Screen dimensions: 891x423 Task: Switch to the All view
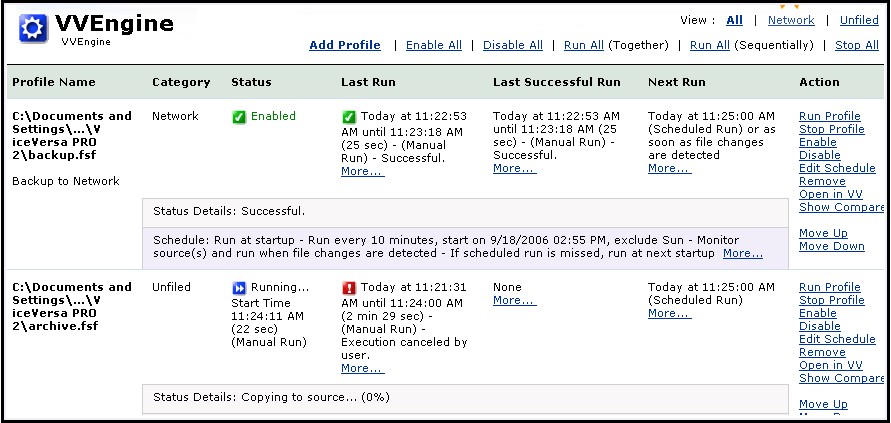point(734,20)
